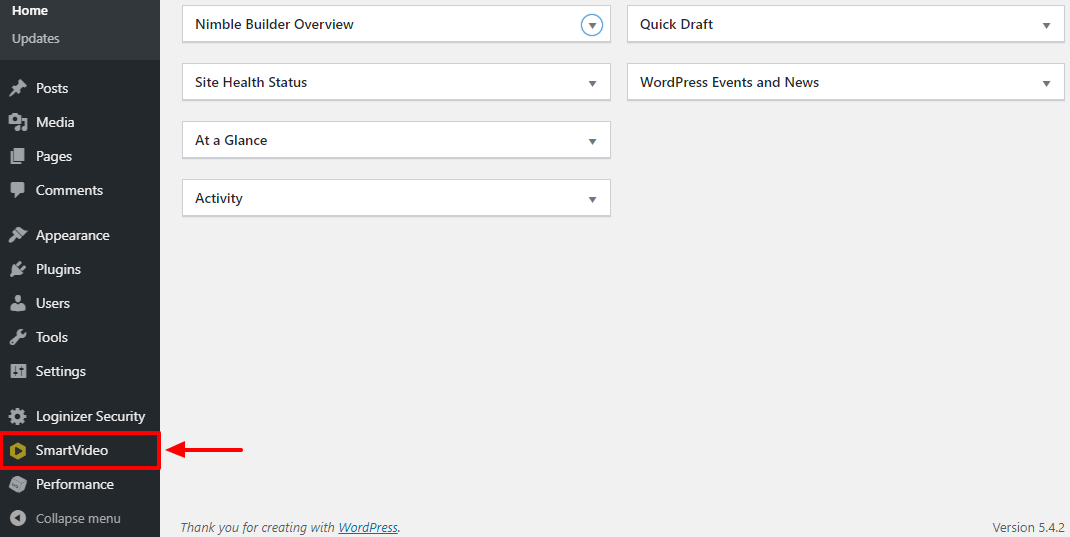Click the Site Health Status heading
The width and height of the screenshot is (1070, 537).
tap(251, 83)
